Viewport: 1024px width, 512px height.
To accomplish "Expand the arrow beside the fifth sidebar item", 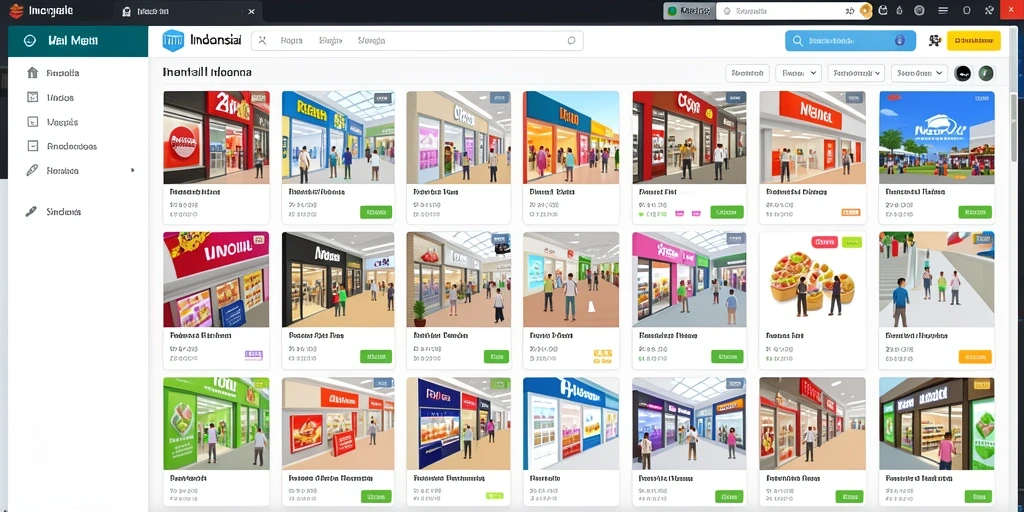I will (133, 170).
